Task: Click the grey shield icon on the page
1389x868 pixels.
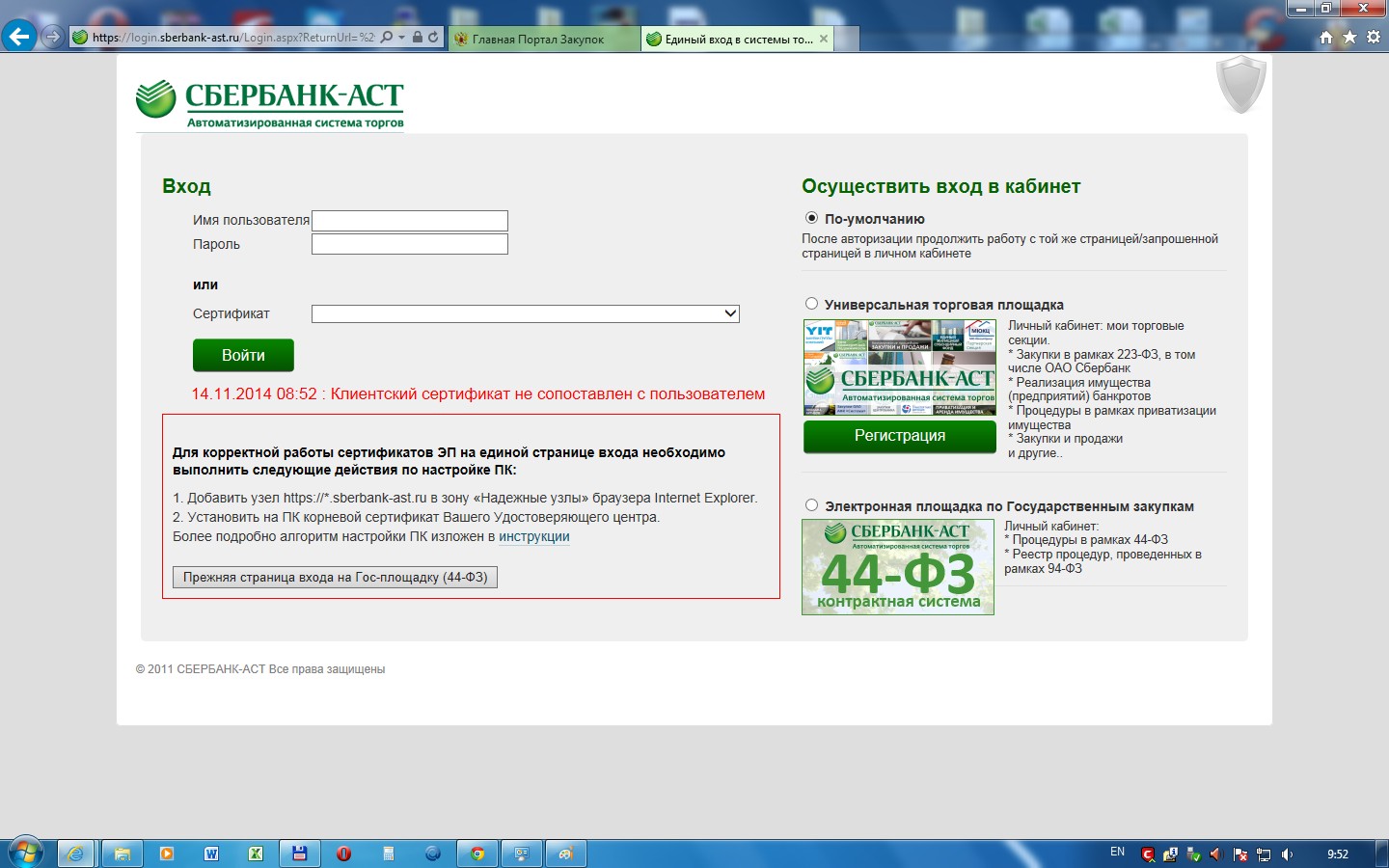Action: coord(1240,84)
